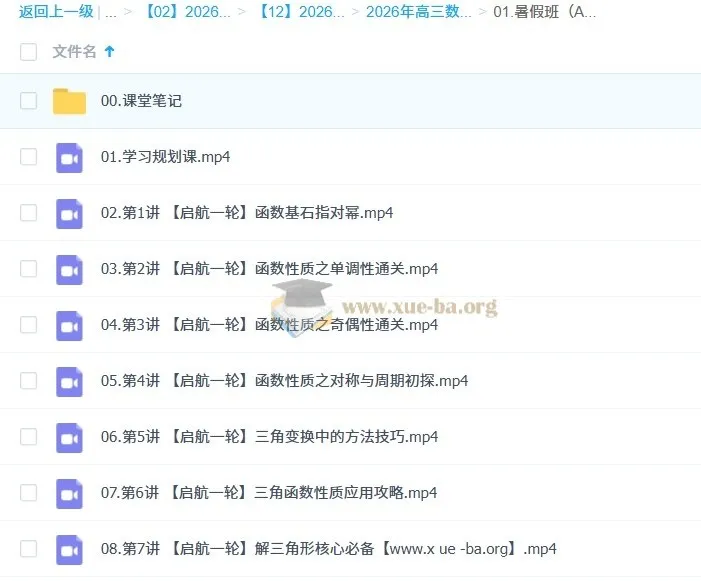Viewport: 701px width, 581px height.
Task: Click current breadcrumb 01.暑假班（A...
Action: click(545, 12)
